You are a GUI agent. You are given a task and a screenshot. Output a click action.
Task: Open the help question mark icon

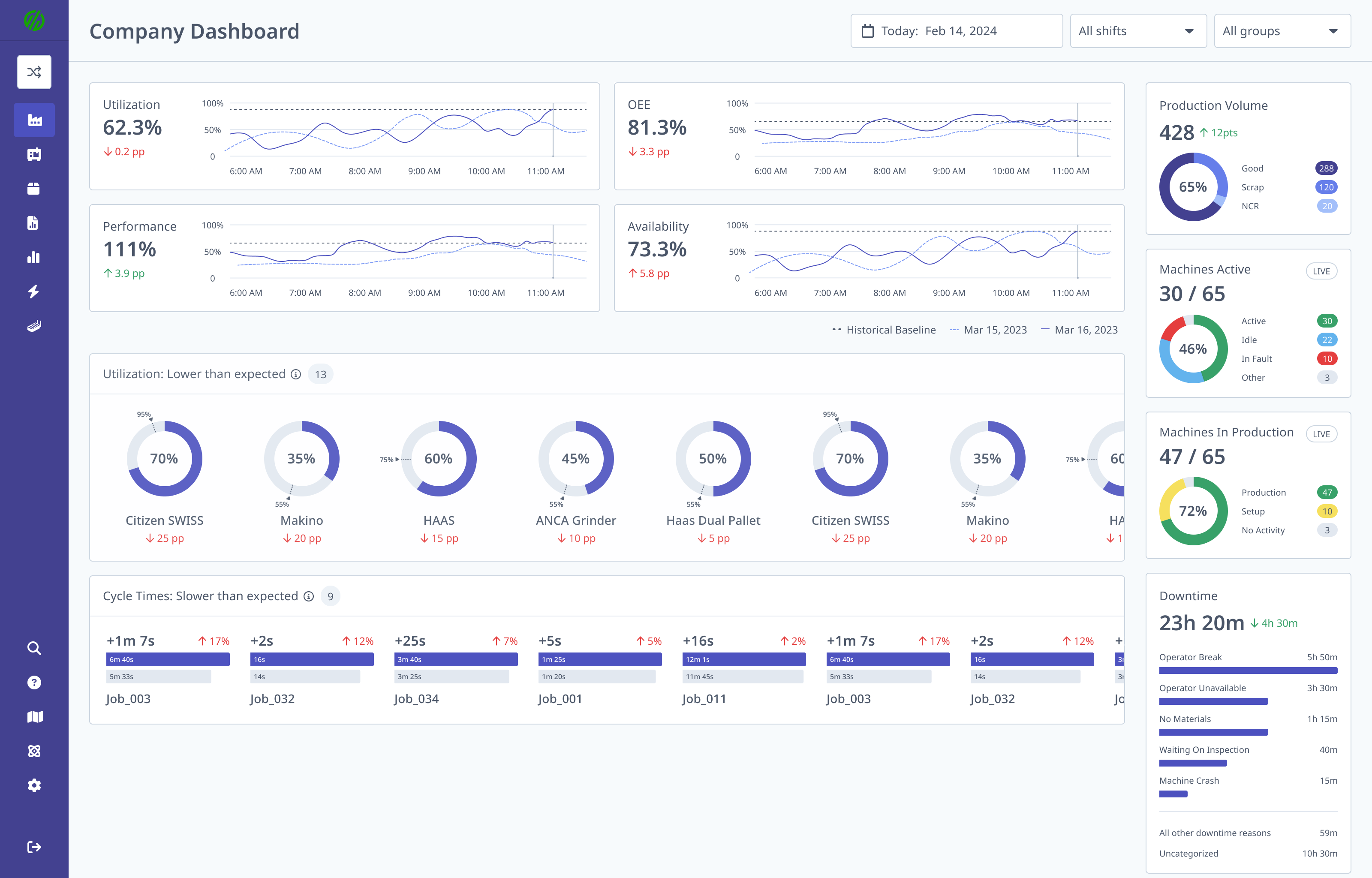pyautogui.click(x=34, y=683)
